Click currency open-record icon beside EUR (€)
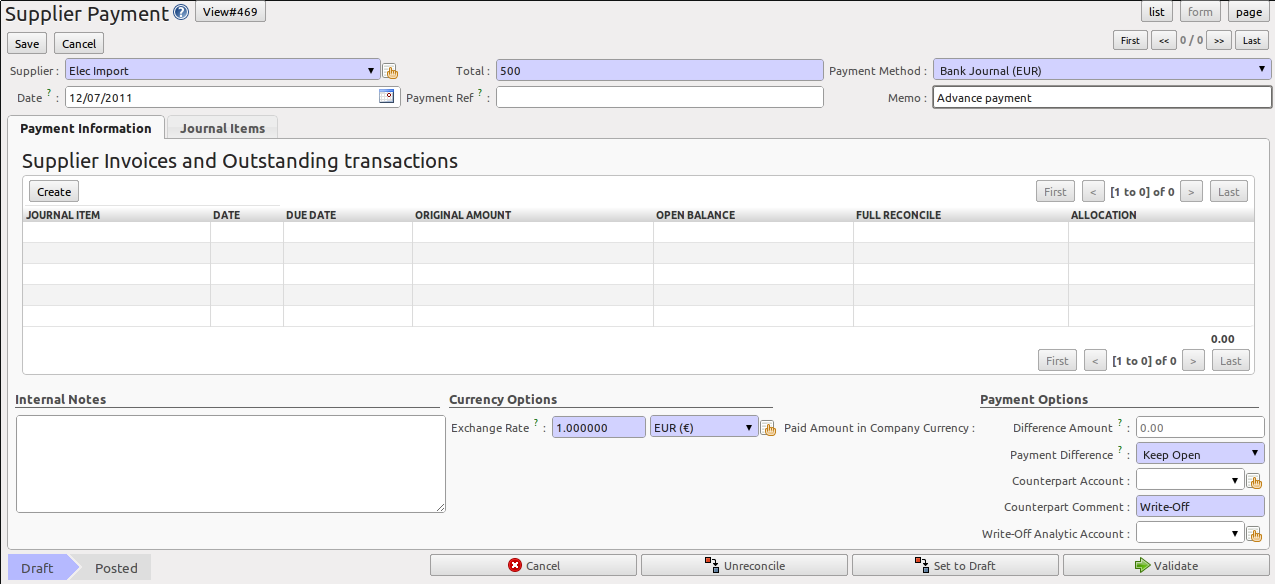Viewport: 1275px width, 584px height. pos(768,428)
